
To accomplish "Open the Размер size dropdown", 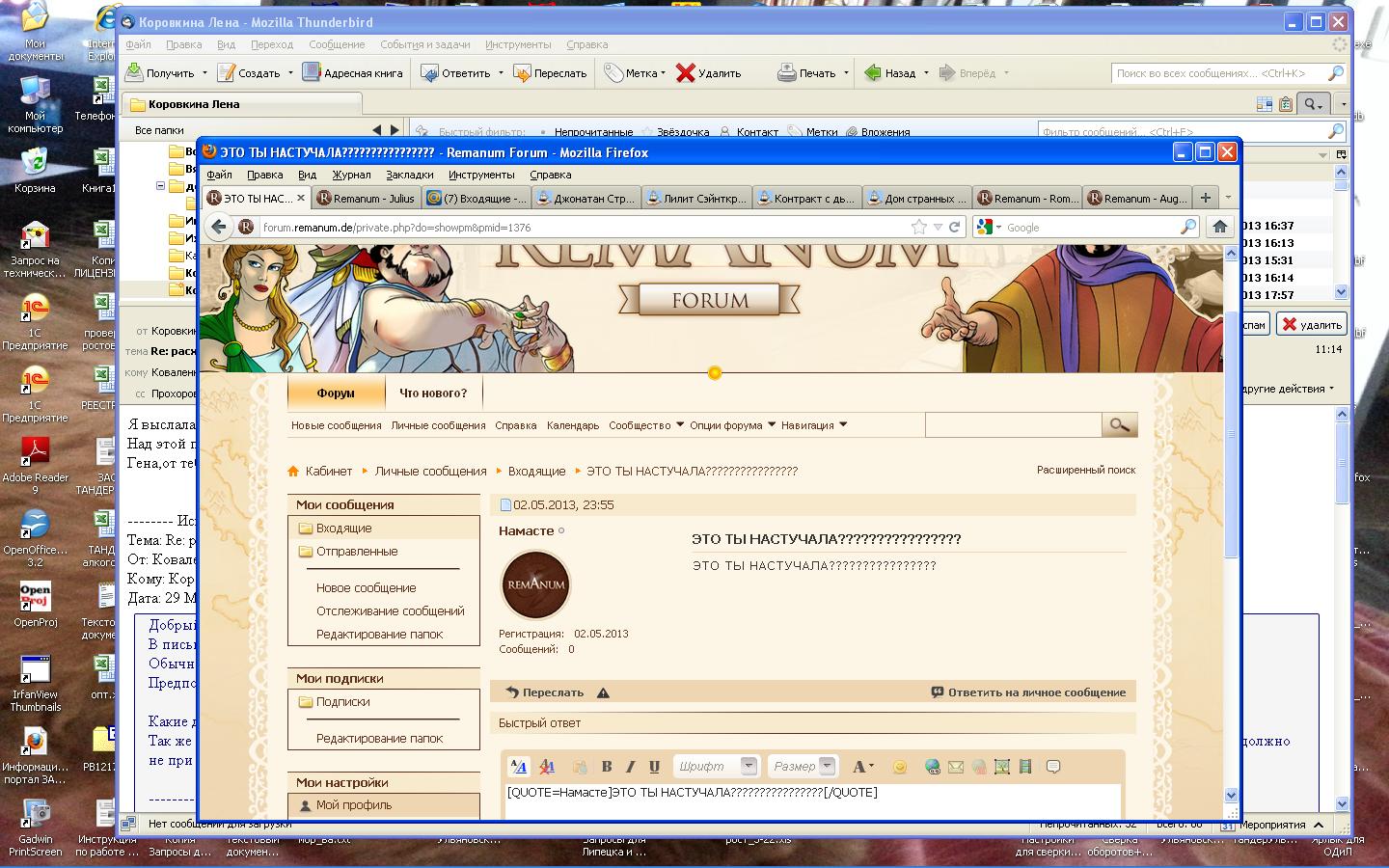I will (x=803, y=766).
